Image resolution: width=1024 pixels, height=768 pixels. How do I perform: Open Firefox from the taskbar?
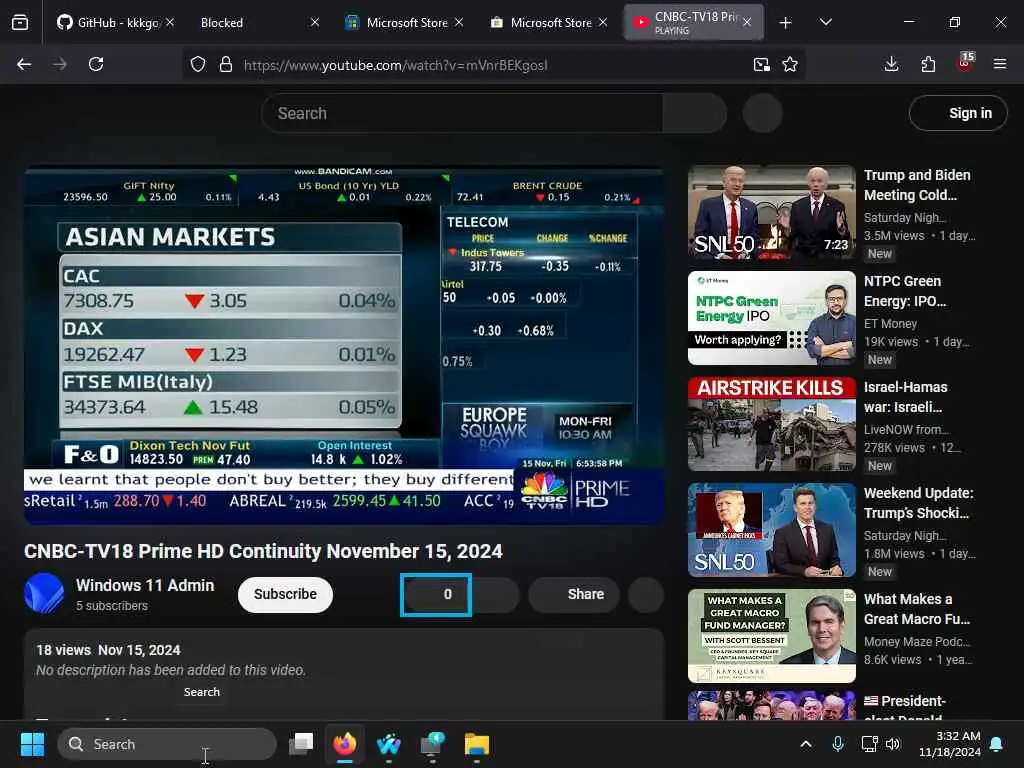345,744
